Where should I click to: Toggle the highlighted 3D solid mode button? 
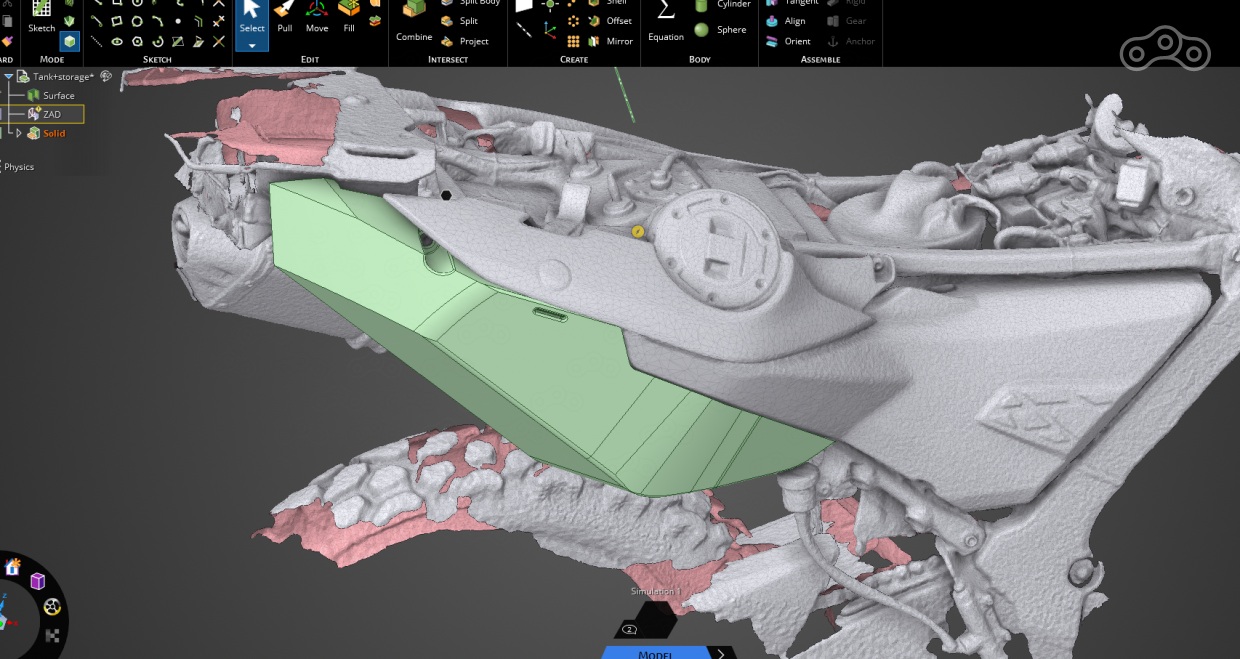(70, 41)
